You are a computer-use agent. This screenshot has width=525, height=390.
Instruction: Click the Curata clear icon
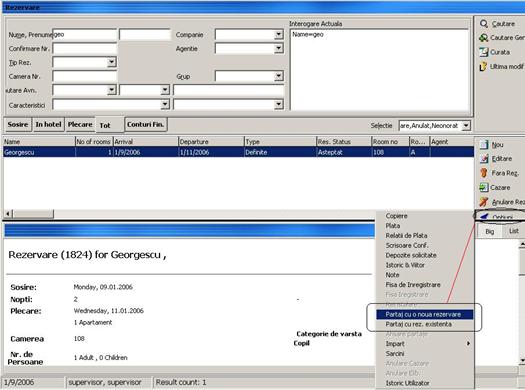(x=483, y=52)
